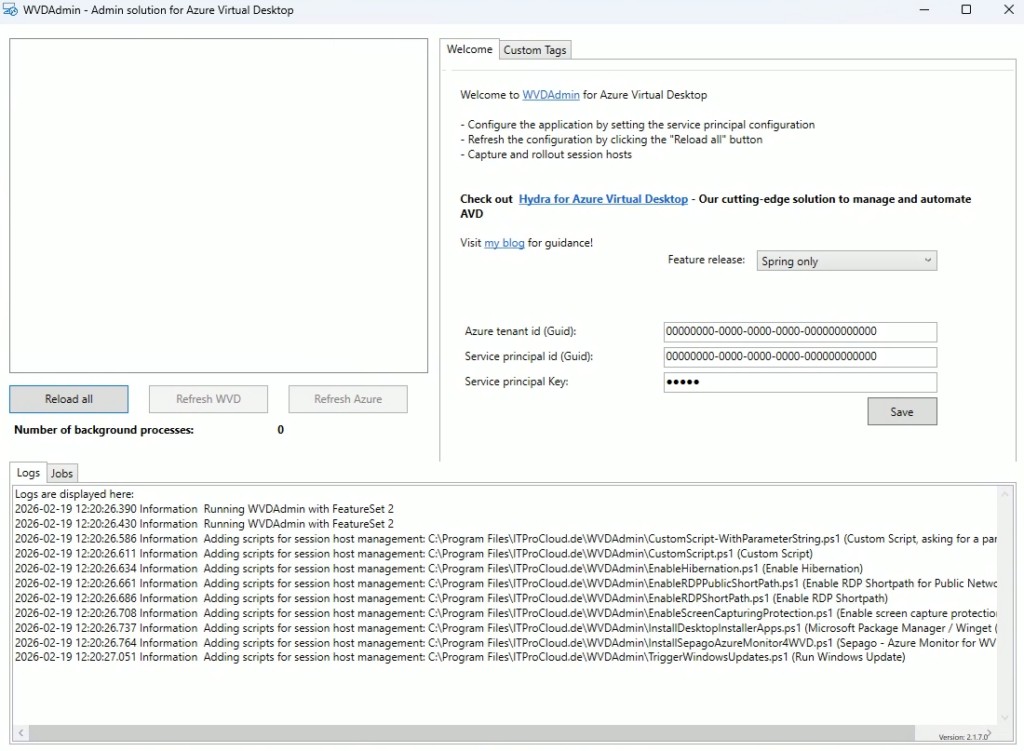Image resolution: width=1024 pixels, height=751 pixels.
Task: Open the WVDAdmin hyperlink in welcome text
Action: (x=550, y=95)
